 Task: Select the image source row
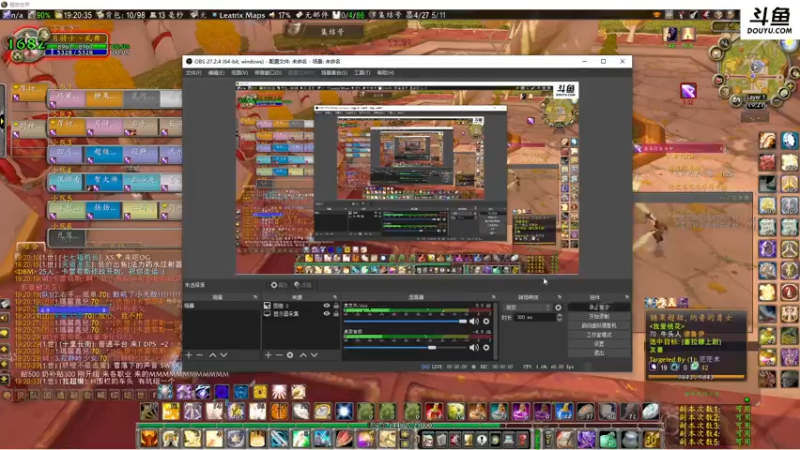pos(301,306)
